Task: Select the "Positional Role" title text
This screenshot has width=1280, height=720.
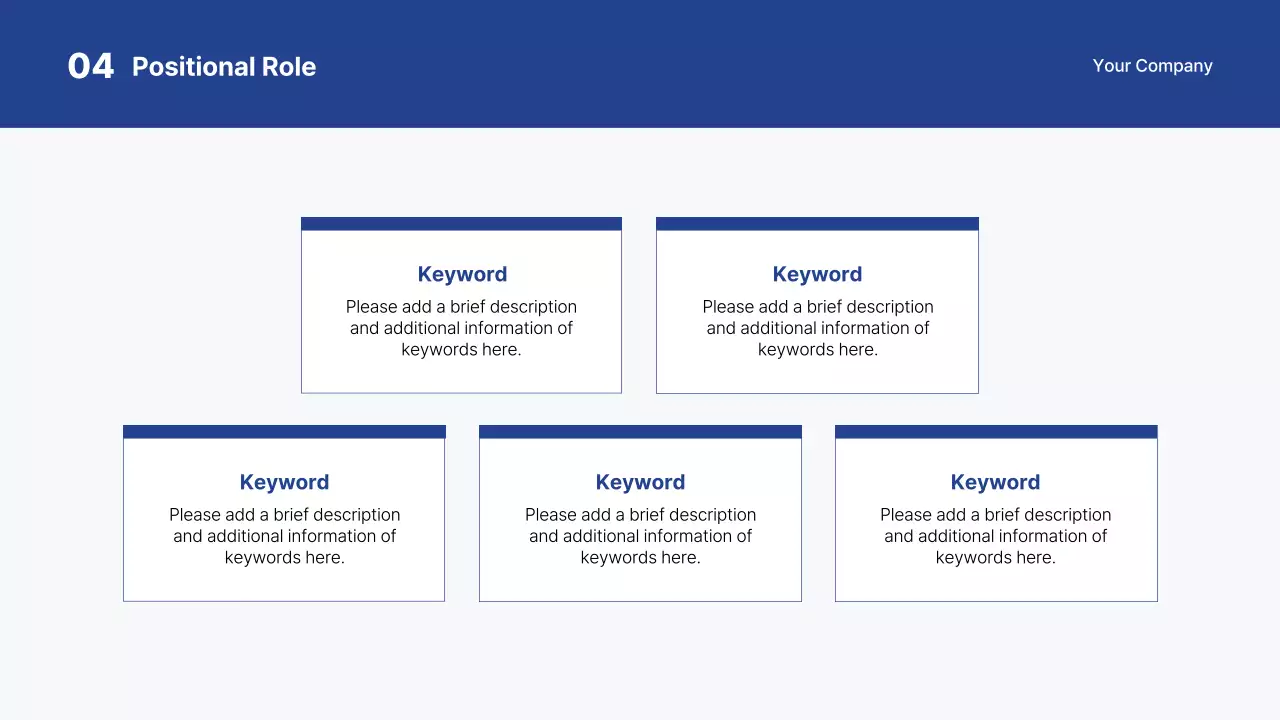Action: click(224, 67)
